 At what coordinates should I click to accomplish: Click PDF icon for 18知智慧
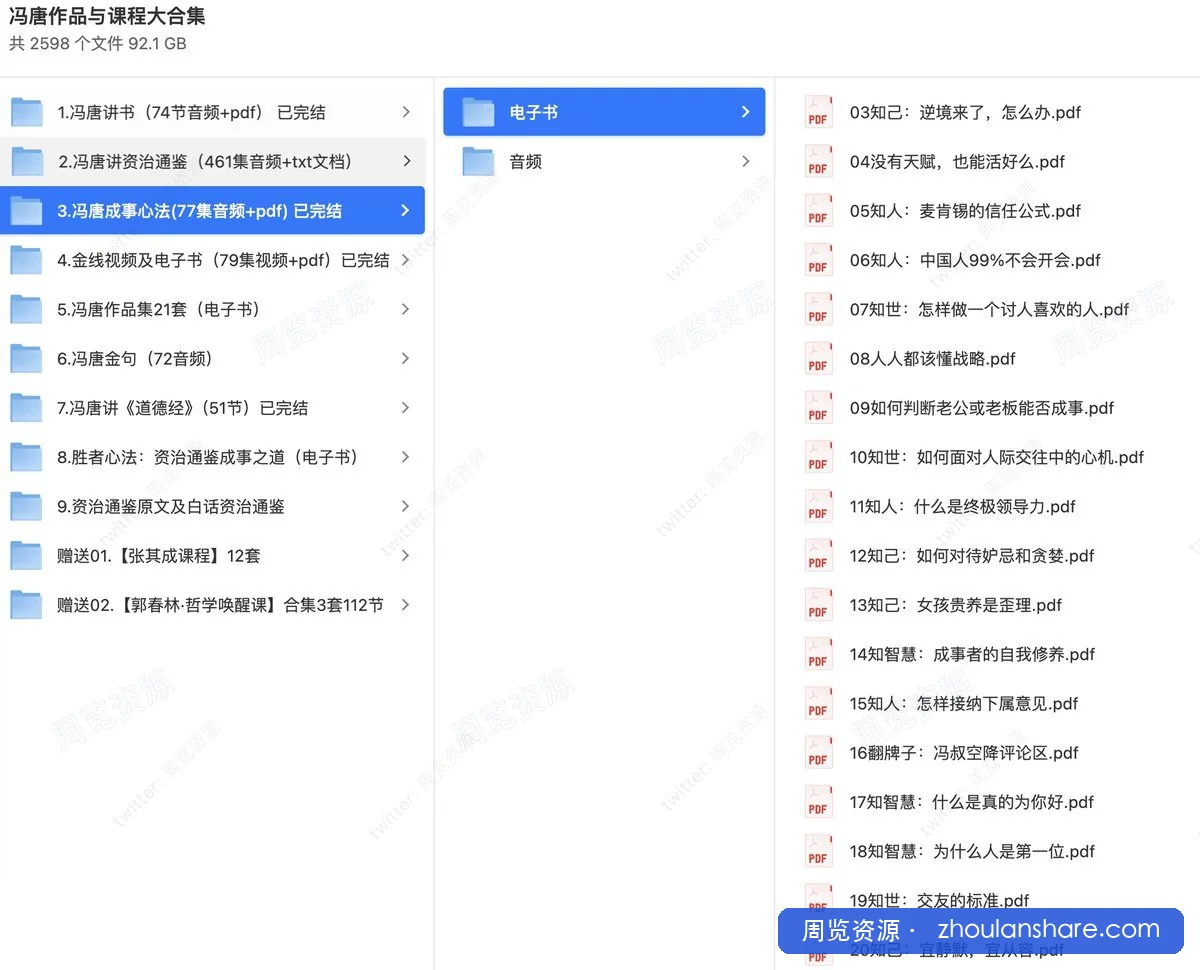point(819,851)
